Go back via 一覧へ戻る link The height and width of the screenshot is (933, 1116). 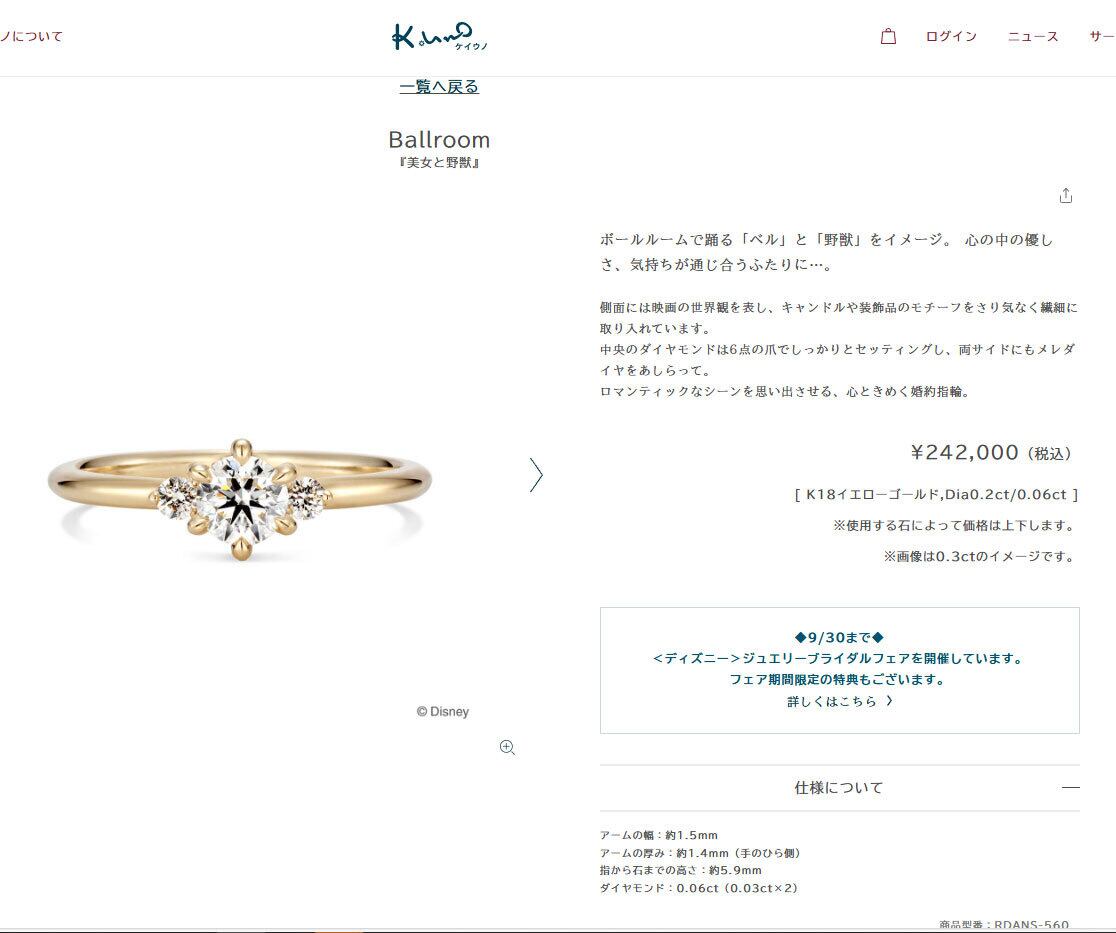coord(439,87)
